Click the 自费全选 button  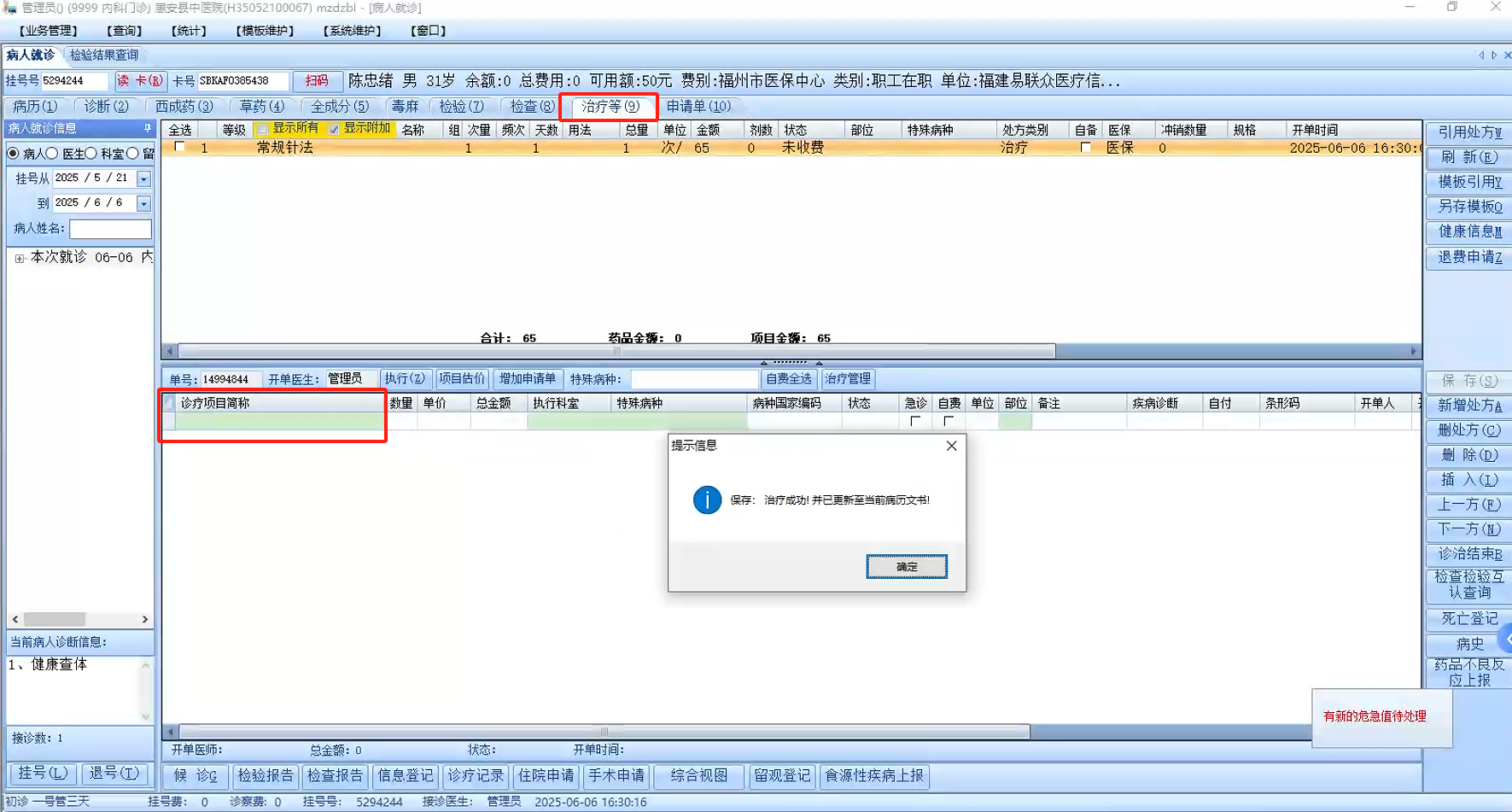(788, 379)
